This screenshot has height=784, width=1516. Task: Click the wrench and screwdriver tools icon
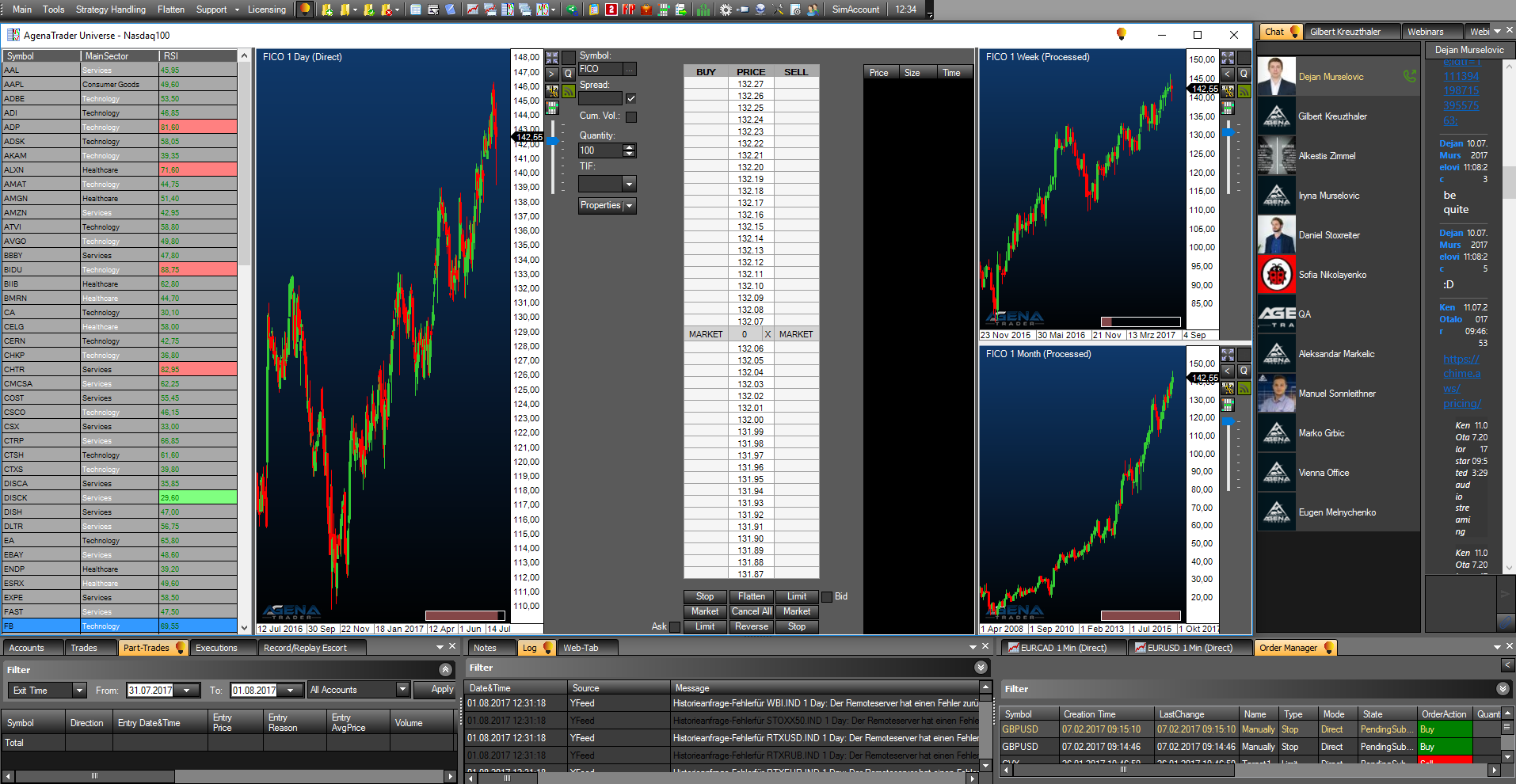tap(778, 10)
